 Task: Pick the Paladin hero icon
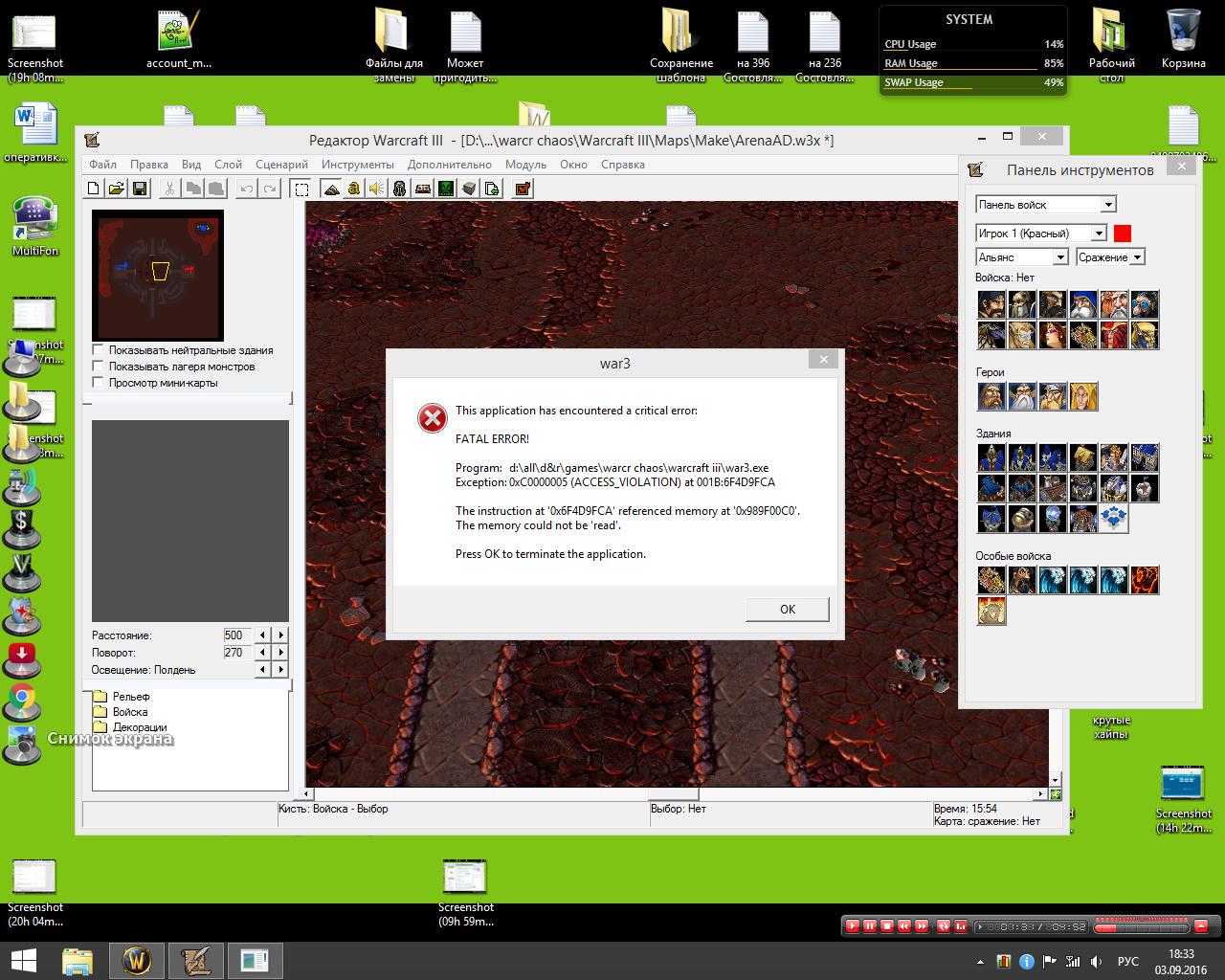coord(991,396)
